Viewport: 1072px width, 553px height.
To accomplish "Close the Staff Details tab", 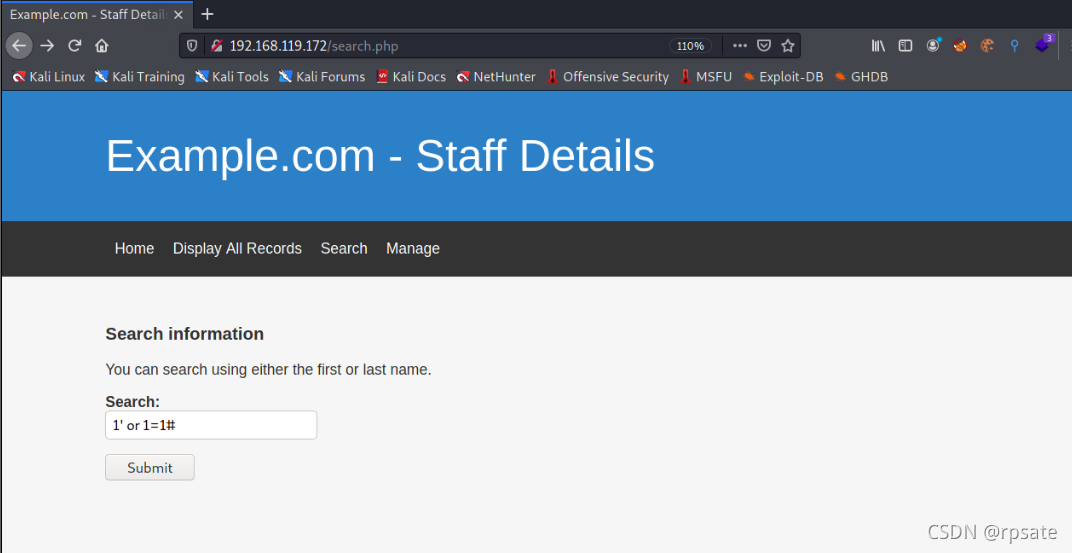I will coord(178,14).
